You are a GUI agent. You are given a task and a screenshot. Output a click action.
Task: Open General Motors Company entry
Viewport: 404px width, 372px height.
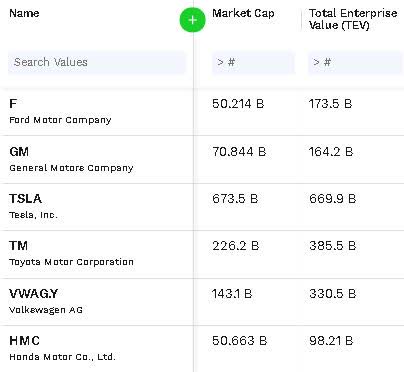click(x=71, y=168)
